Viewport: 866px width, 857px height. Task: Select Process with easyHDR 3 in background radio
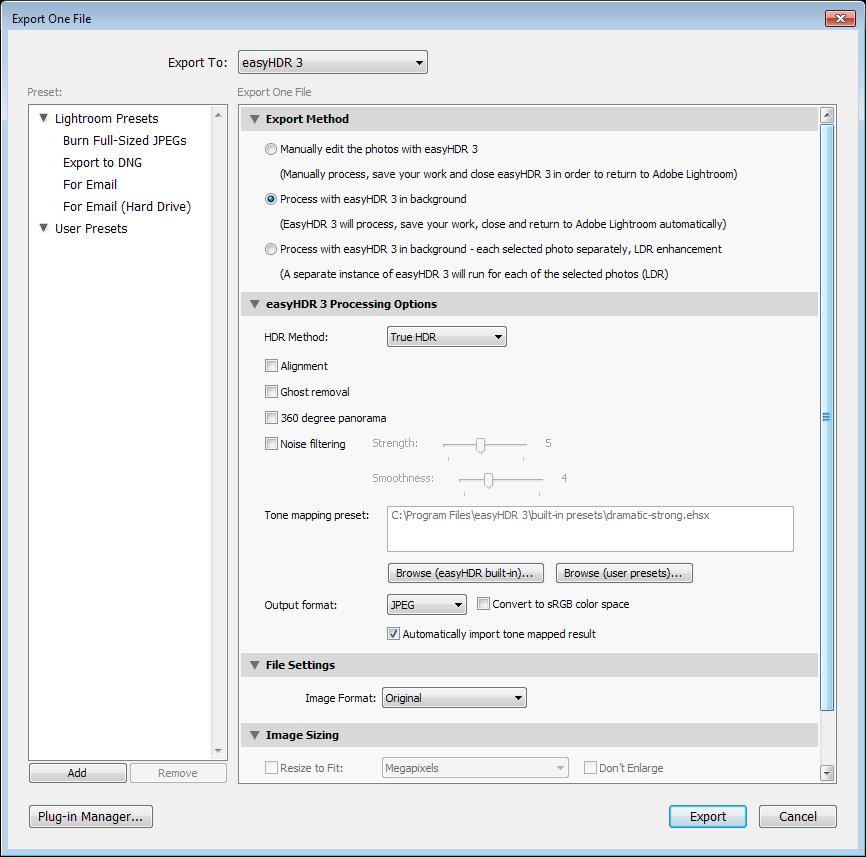pyautogui.click(x=271, y=199)
